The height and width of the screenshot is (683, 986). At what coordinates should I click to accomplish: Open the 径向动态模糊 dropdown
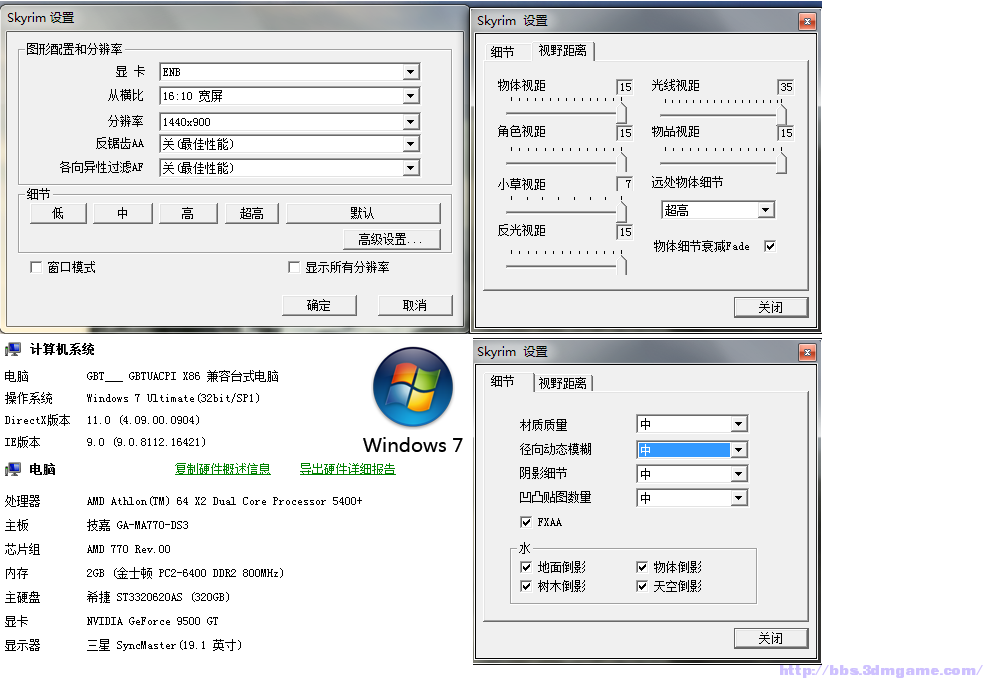tap(692, 450)
